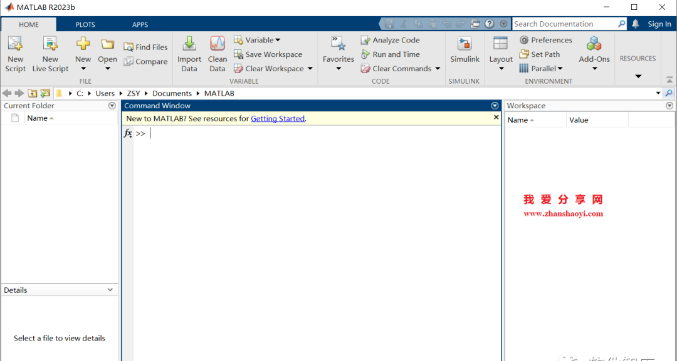Open Preferences gear in Environment section
The height and width of the screenshot is (361, 677).
(x=524, y=40)
